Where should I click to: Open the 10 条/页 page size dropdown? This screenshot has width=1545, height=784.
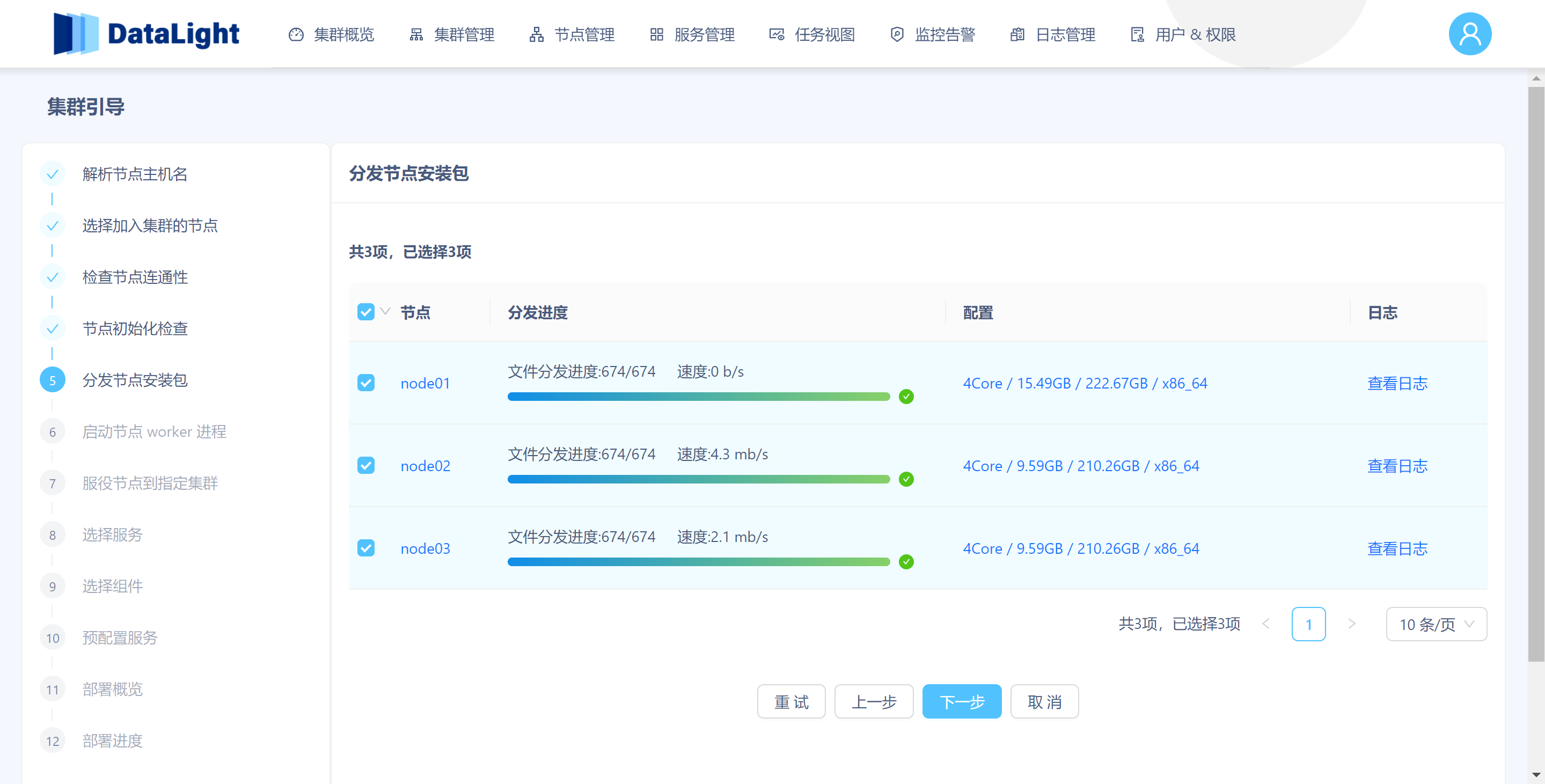click(x=1437, y=625)
